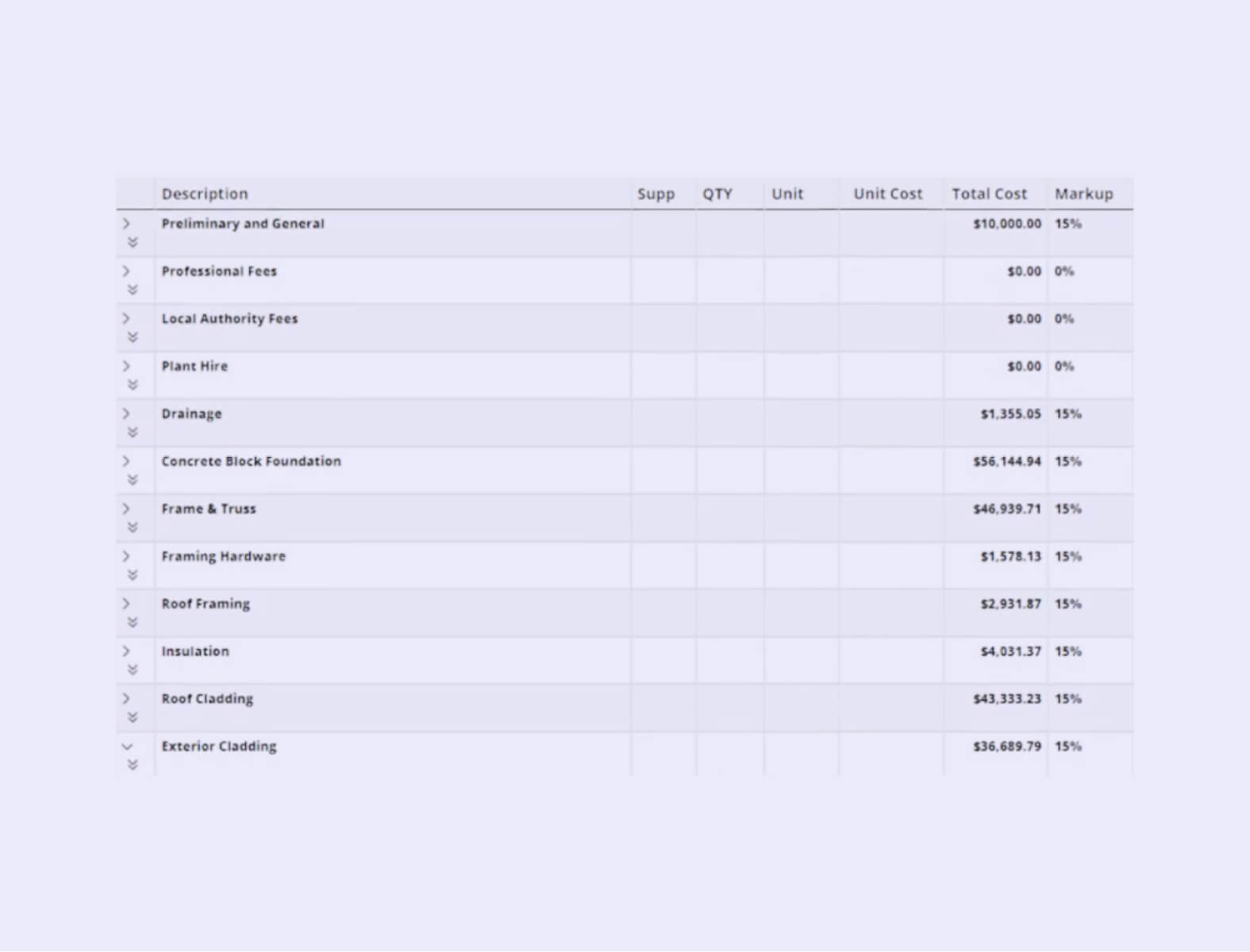Click double-chevron icon under Frame & Truss
Viewport: 1250px width, 952px height.
133,528
